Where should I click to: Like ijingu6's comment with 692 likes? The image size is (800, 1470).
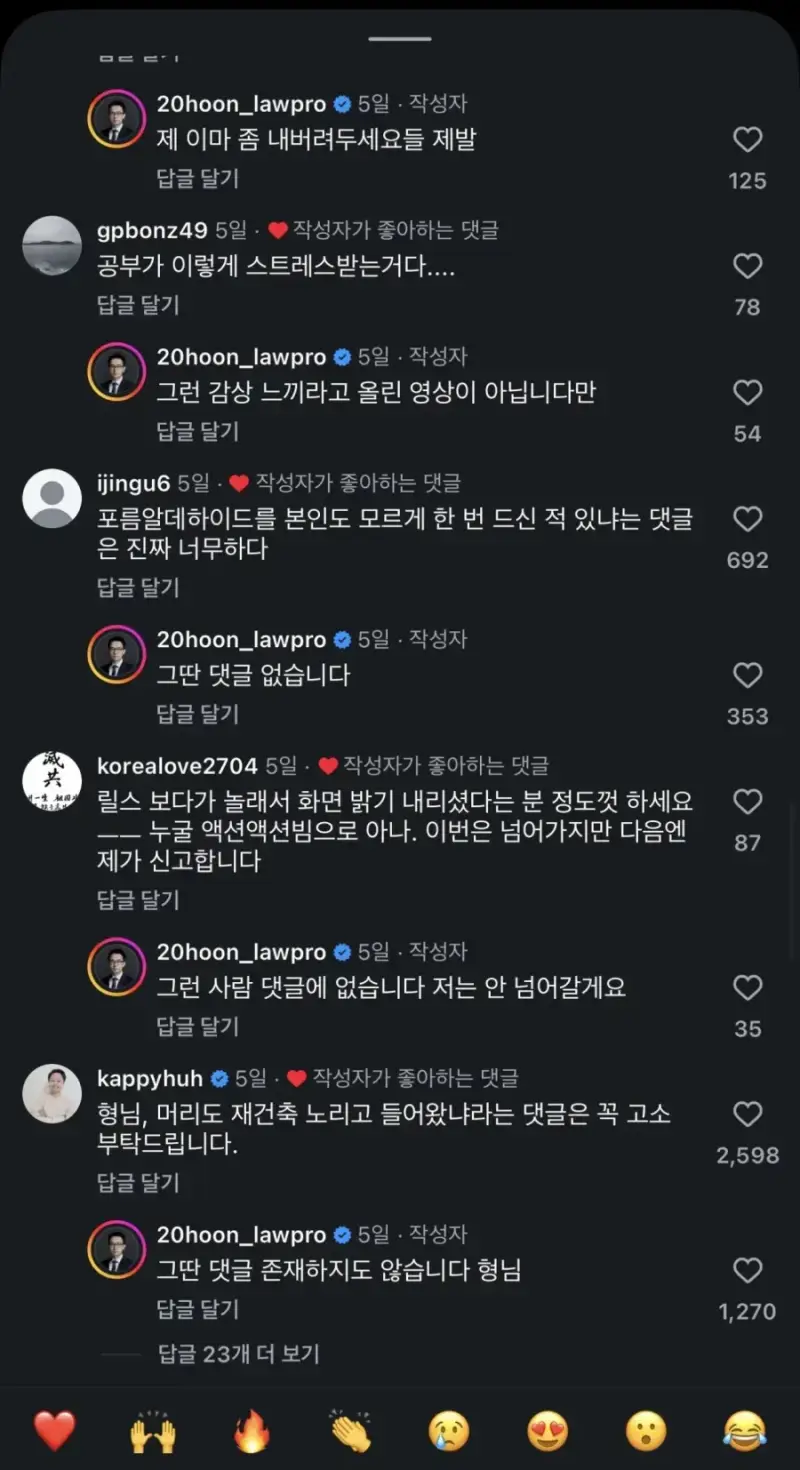pos(747,519)
